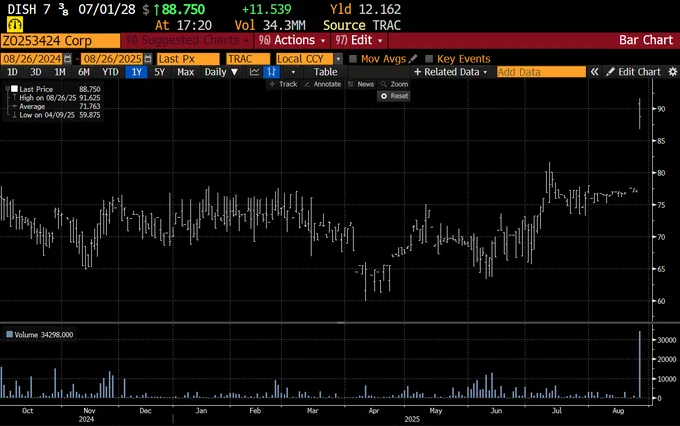Click the Last Px field
The image size is (680, 426).
coord(188,59)
